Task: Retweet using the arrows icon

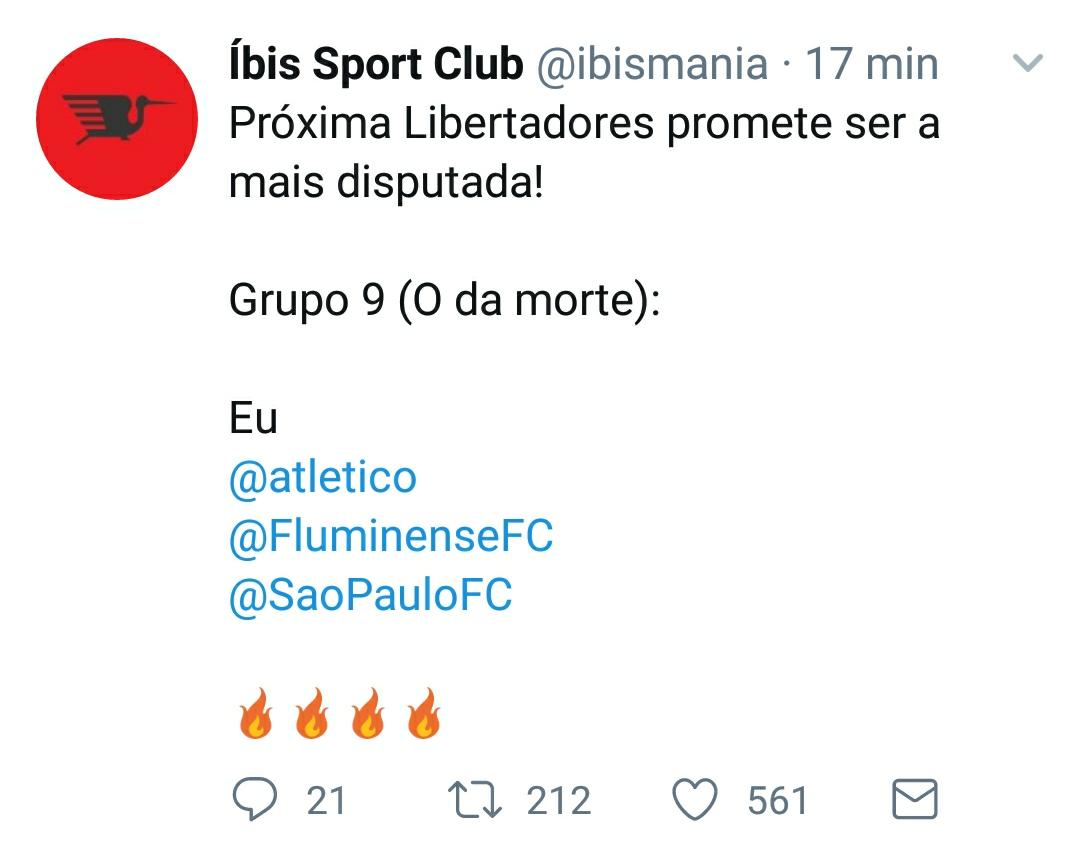Action: click(475, 800)
